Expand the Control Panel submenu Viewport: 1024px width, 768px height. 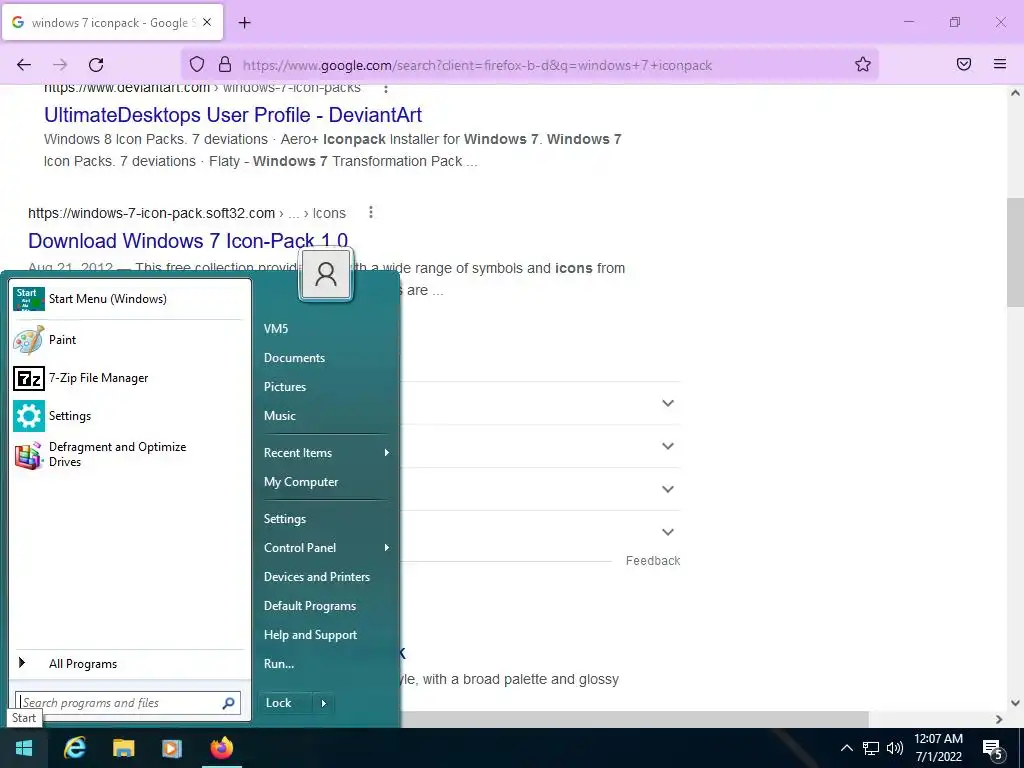(327, 547)
